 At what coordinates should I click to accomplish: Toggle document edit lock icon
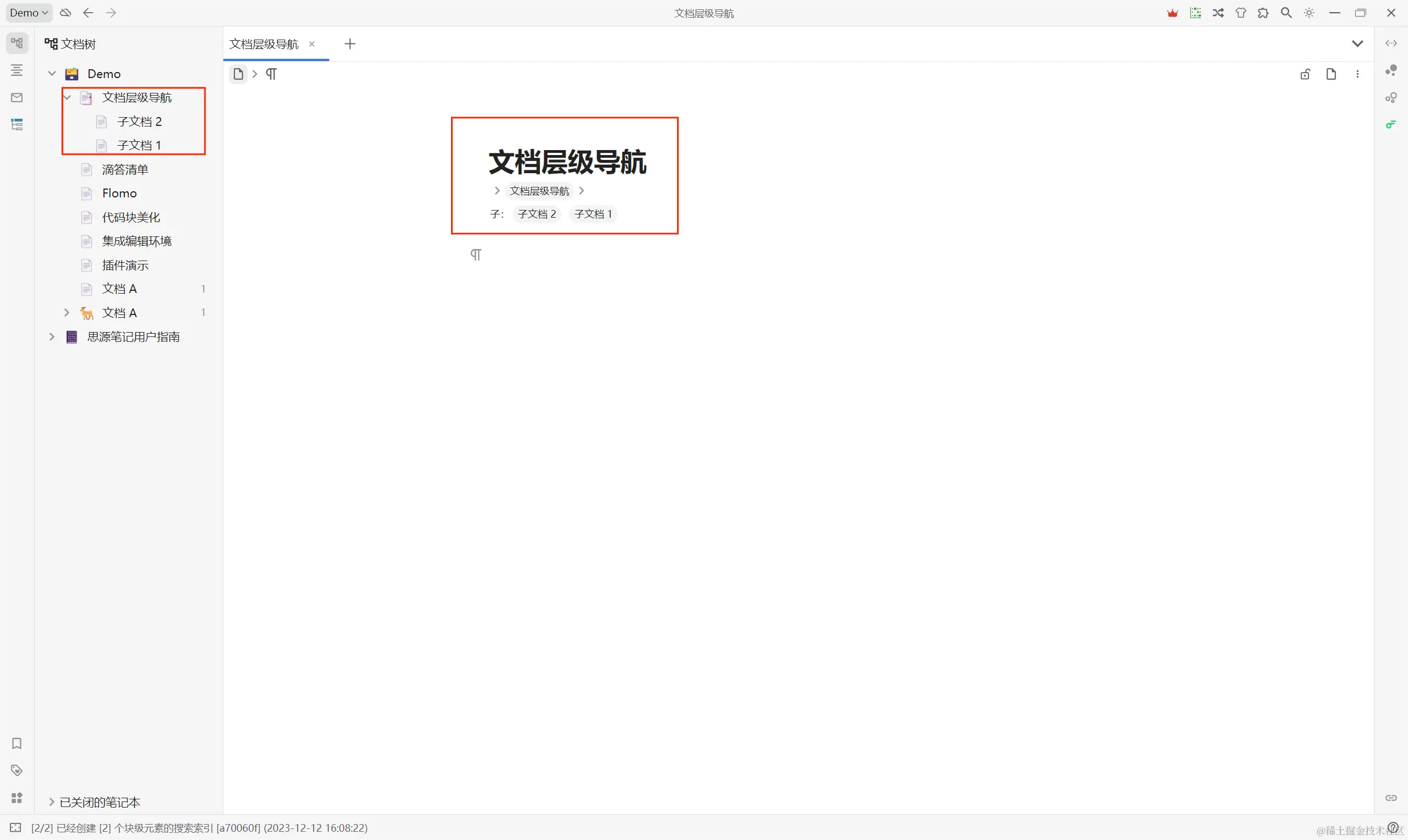click(1305, 74)
